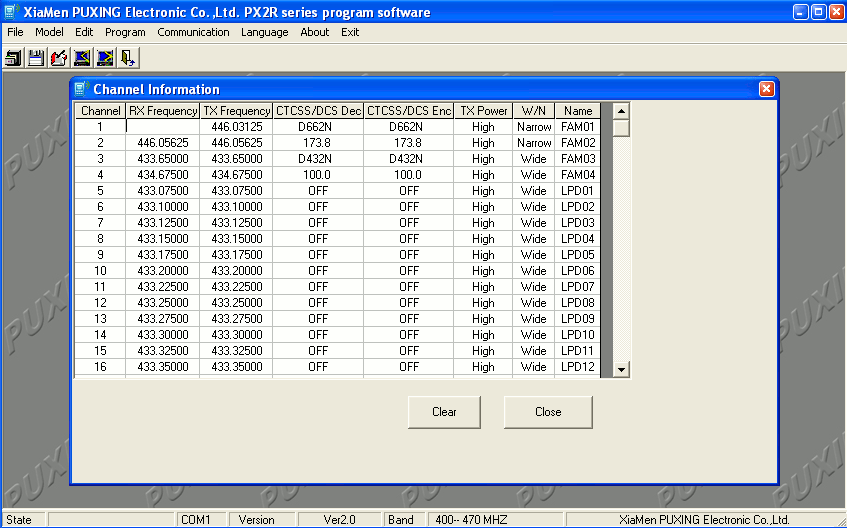Screen dimensions: 847x528
Task: Select TX Frequency 433.12500 in channel 7
Action: pyautogui.click(x=237, y=223)
